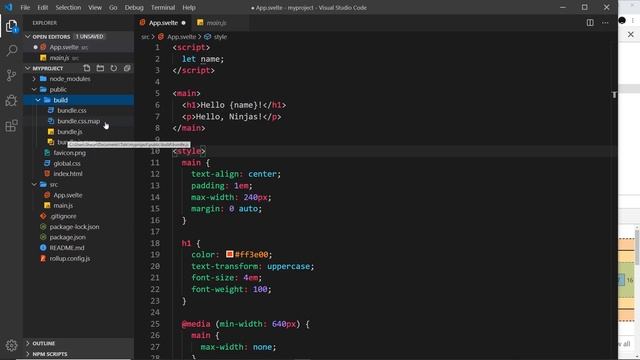Viewport: 640px width, 360px height.
Task: Open the Explorer view in activity bar
Action: [x=11, y=26]
